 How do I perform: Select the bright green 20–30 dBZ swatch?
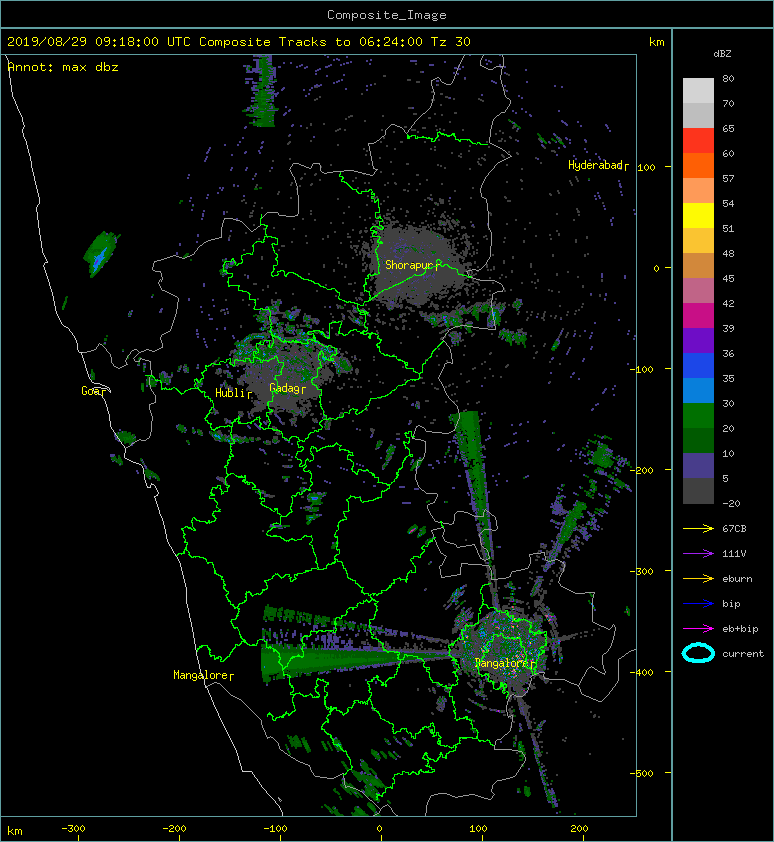pos(698,416)
